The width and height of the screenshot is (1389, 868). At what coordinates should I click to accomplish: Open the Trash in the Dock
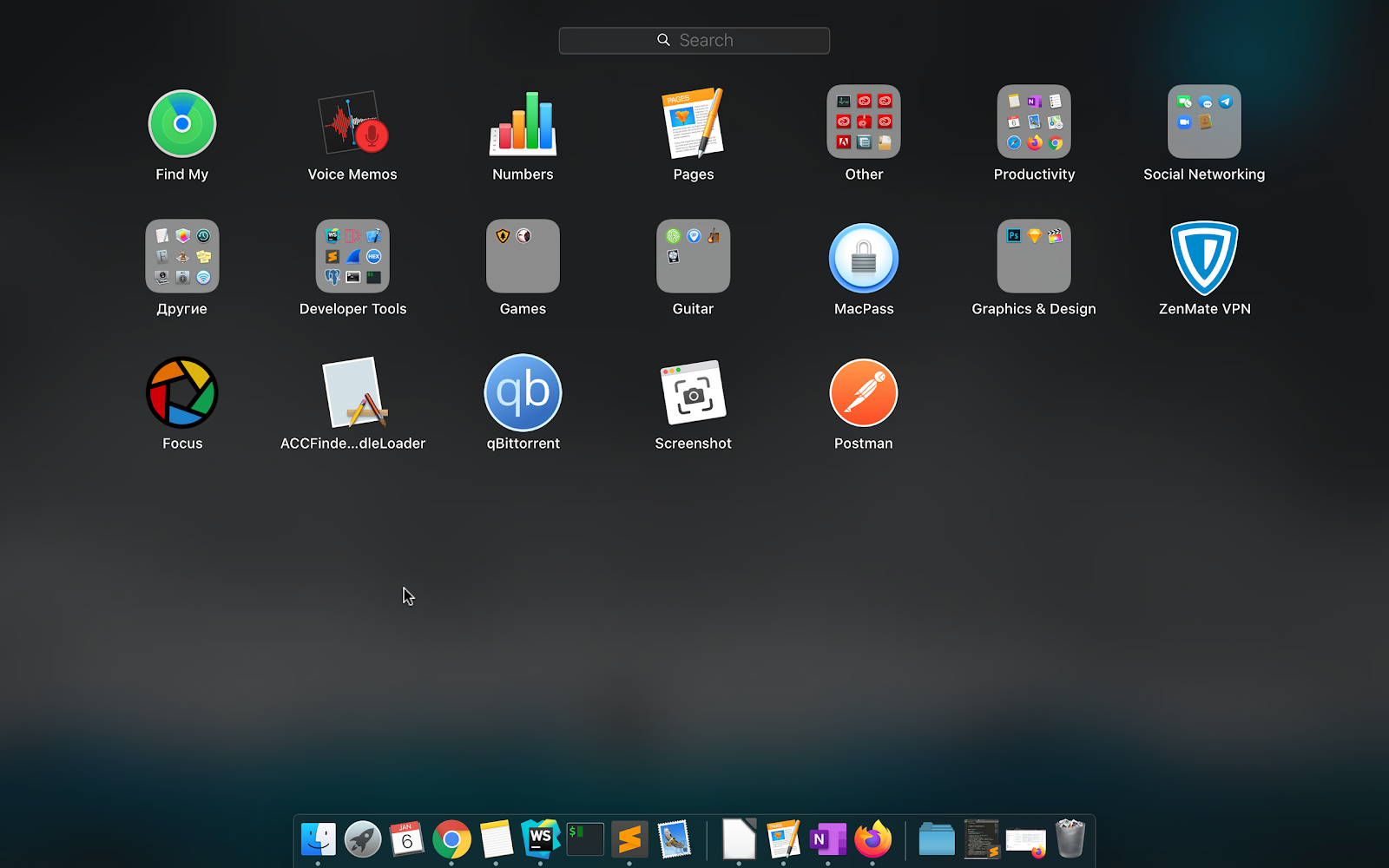click(1070, 839)
